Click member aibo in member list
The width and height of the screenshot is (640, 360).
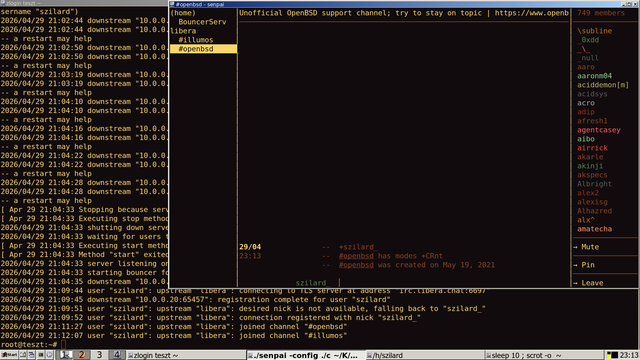pyautogui.click(x=586, y=139)
